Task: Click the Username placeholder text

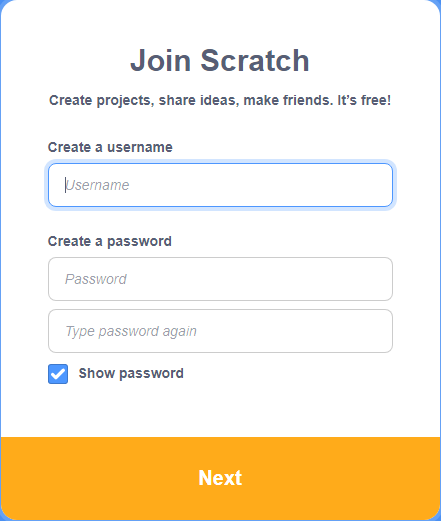Action: coord(97,185)
